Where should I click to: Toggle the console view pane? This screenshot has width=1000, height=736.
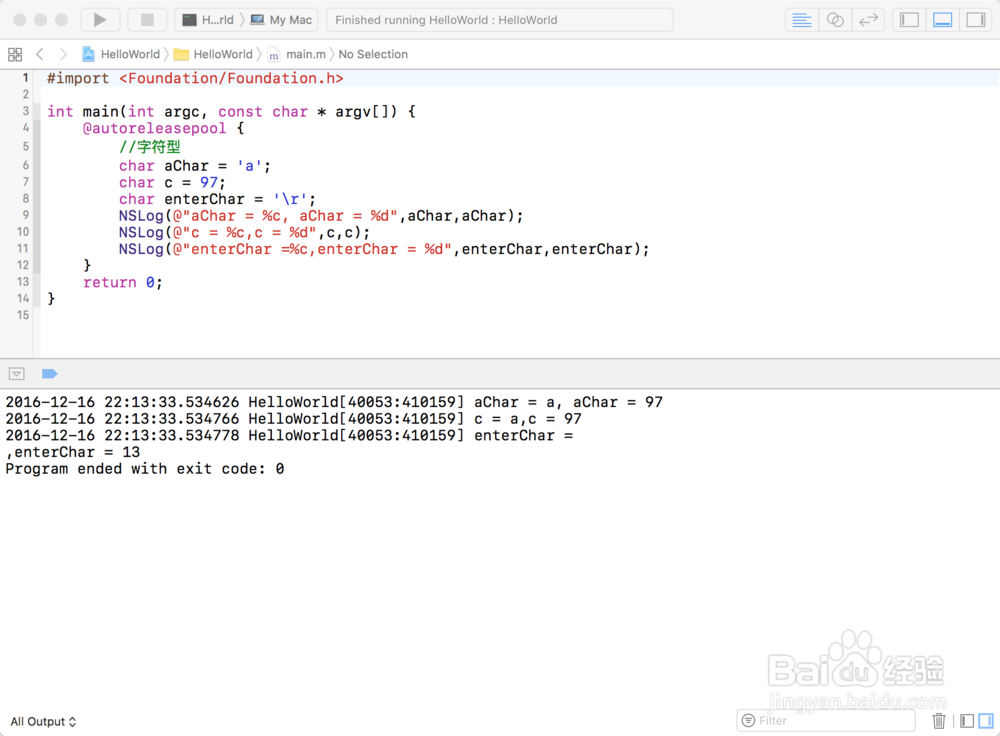tap(986, 721)
